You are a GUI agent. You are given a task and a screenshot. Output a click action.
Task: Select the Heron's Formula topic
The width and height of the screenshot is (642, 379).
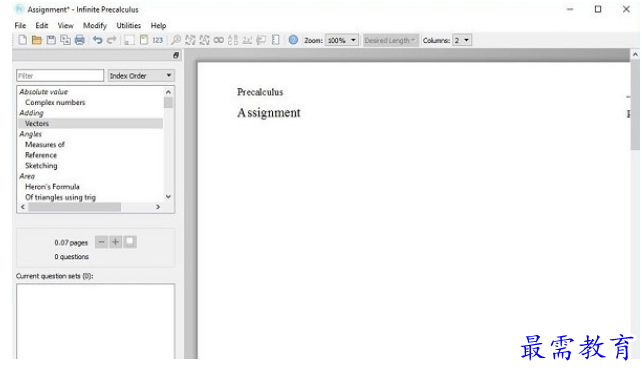pos(52,187)
